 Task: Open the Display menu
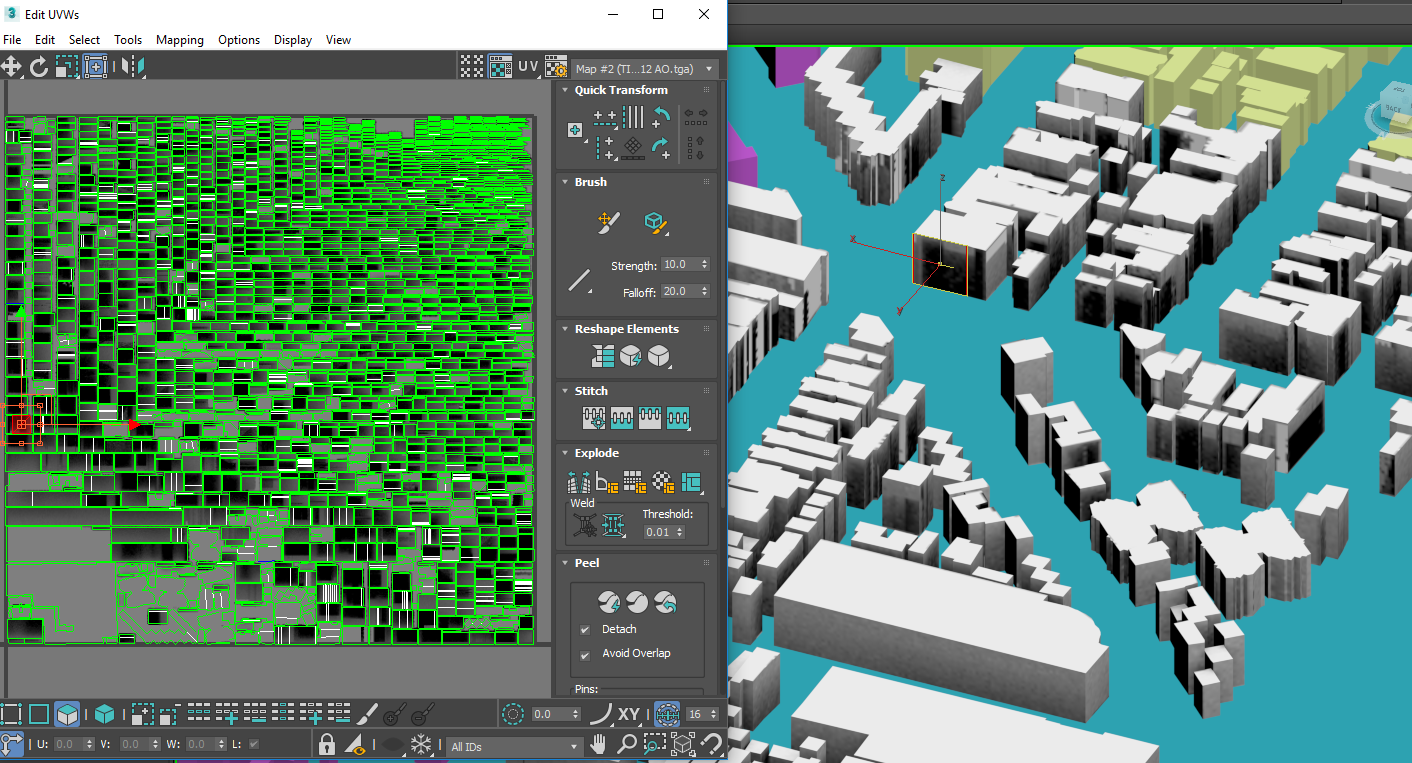293,40
